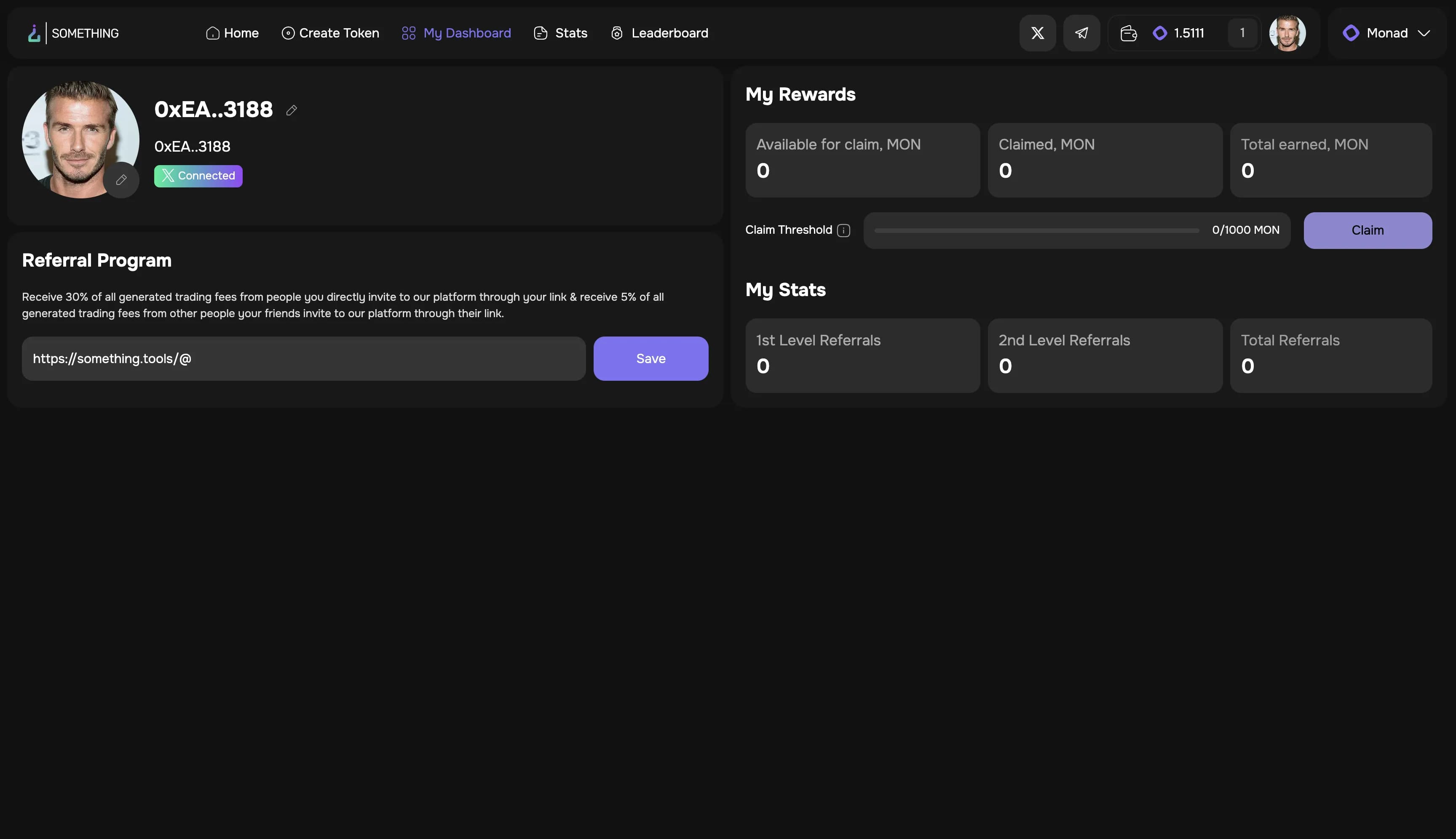Click the X (Twitter) icon button
The image size is (1456, 839).
[x=1037, y=33]
